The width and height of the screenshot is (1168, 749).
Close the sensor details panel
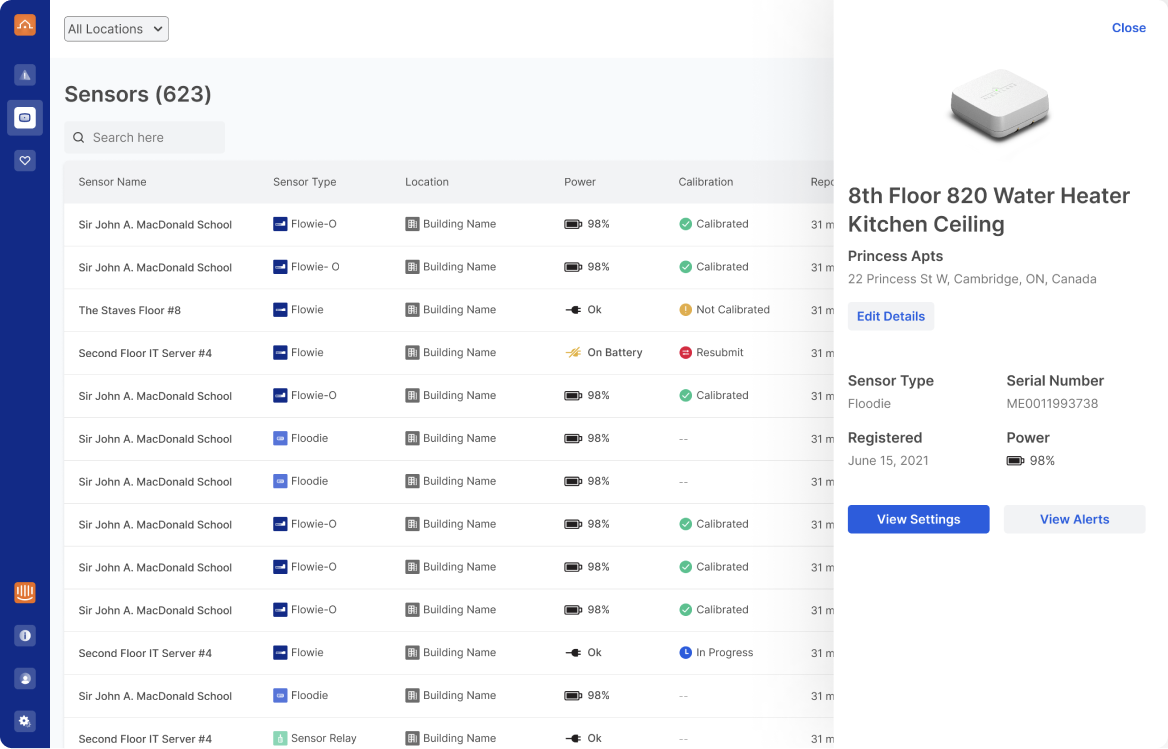tap(1129, 28)
